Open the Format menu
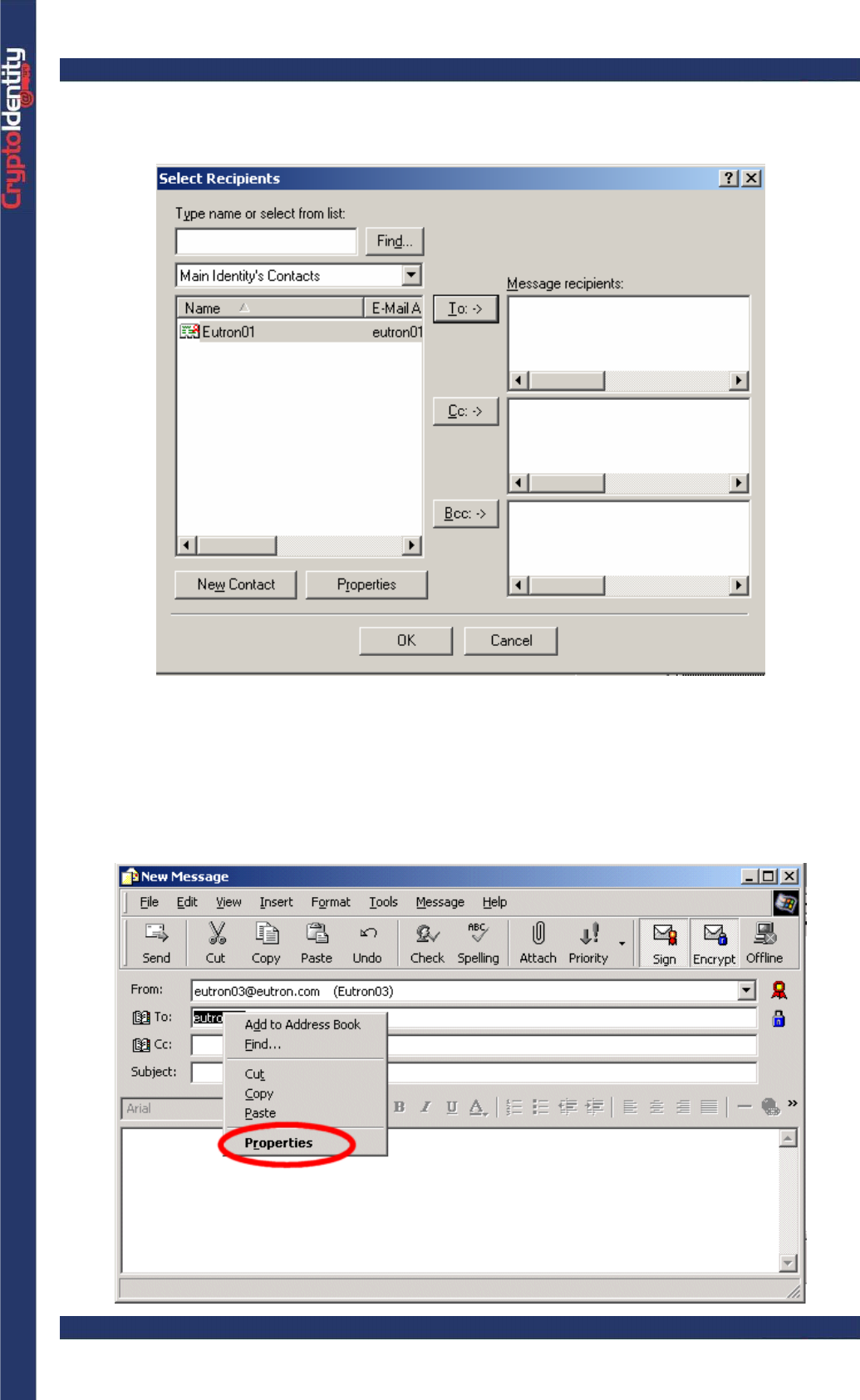Image resolution: width=860 pixels, height=1400 pixels. pos(331,902)
